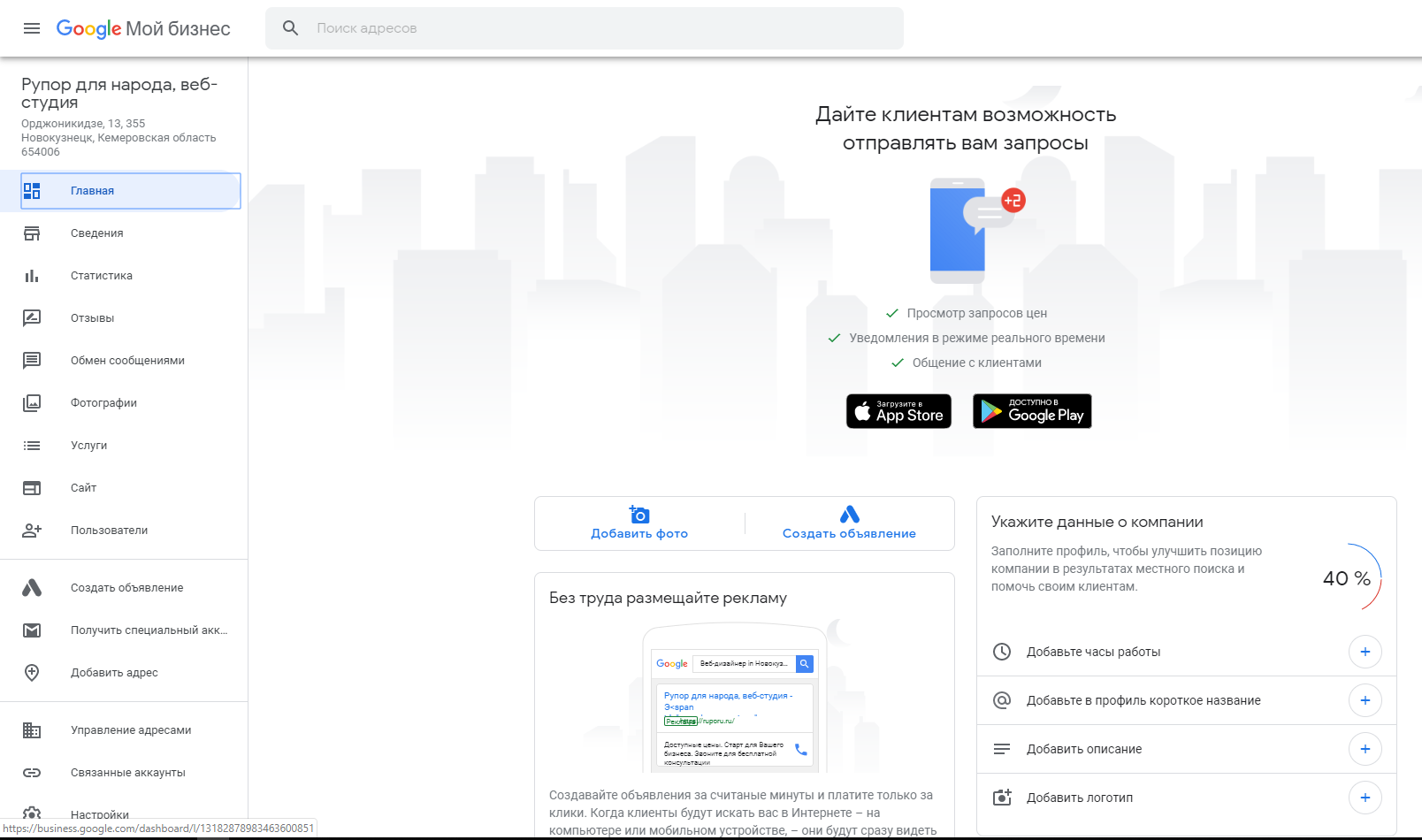Click the Добавить адрес location pin icon

[32, 673]
